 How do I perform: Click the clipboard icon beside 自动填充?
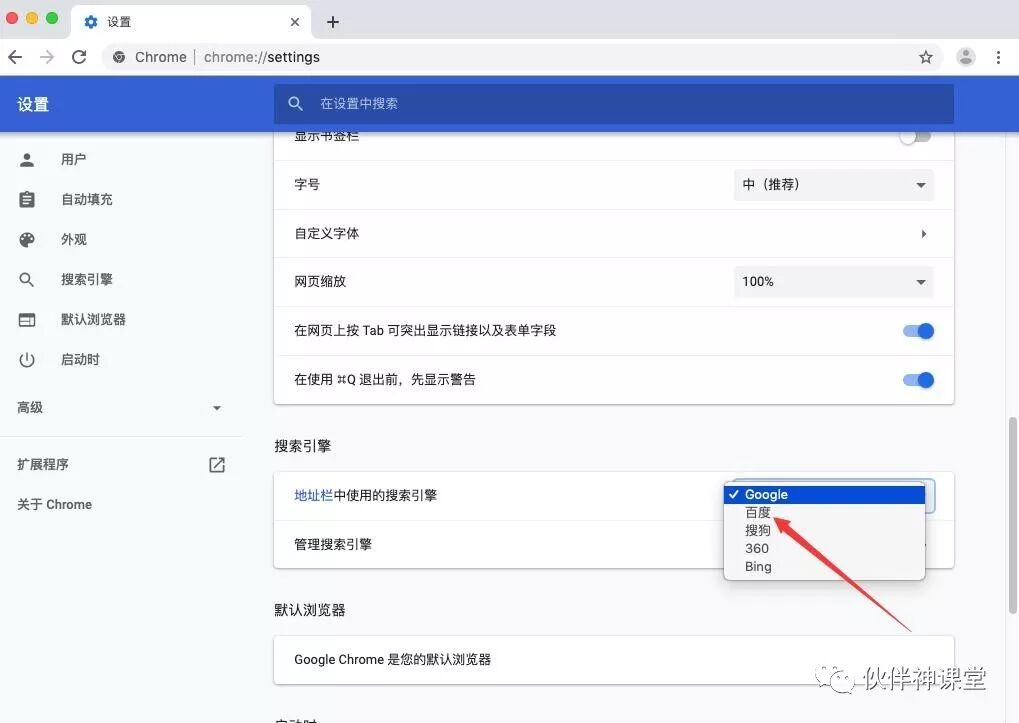(x=27, y=199)
